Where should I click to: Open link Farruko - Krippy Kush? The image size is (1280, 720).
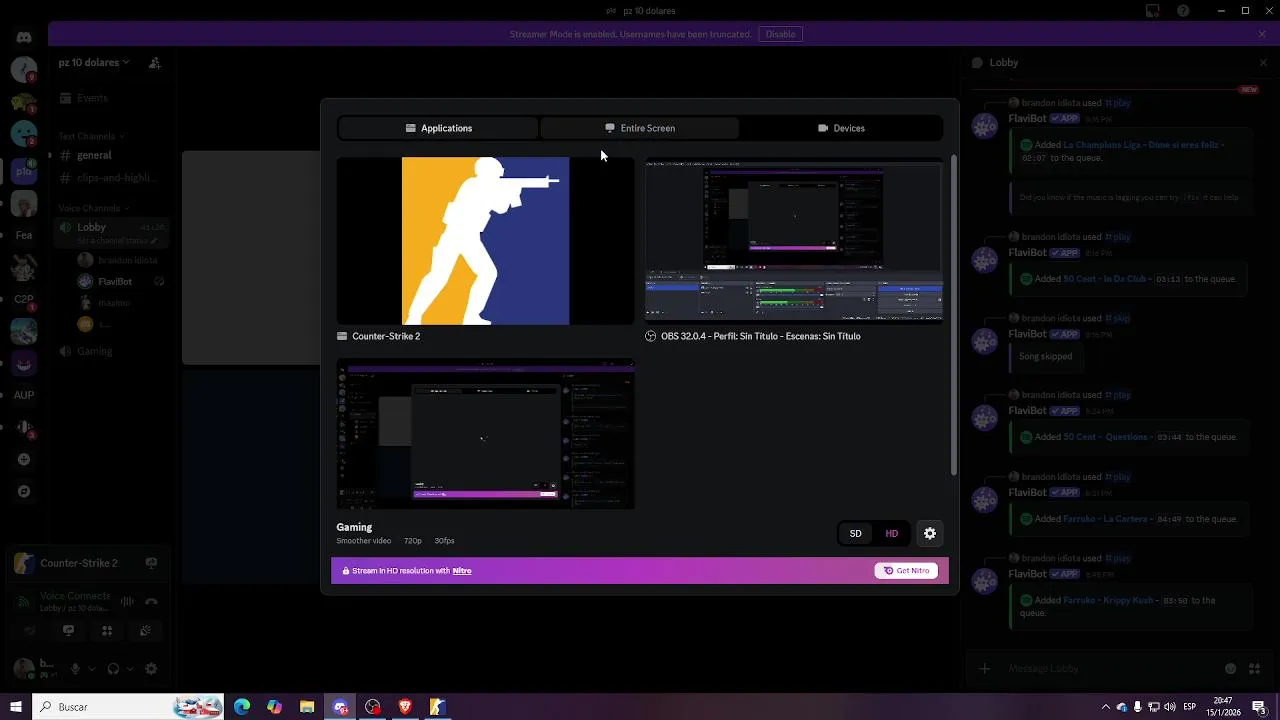click(x=1108, y=601)
